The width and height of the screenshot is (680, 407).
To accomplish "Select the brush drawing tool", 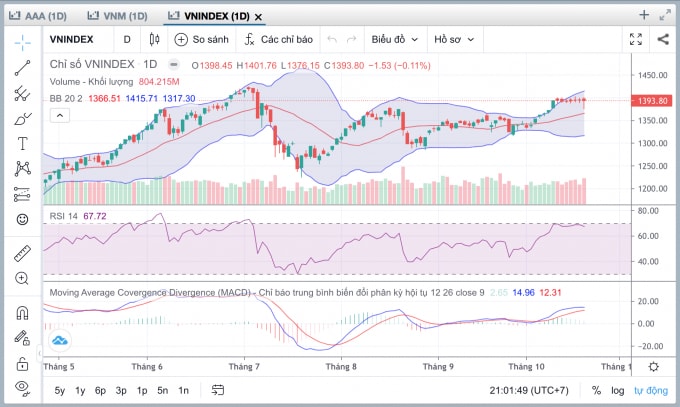I will [x=23, y=118].
